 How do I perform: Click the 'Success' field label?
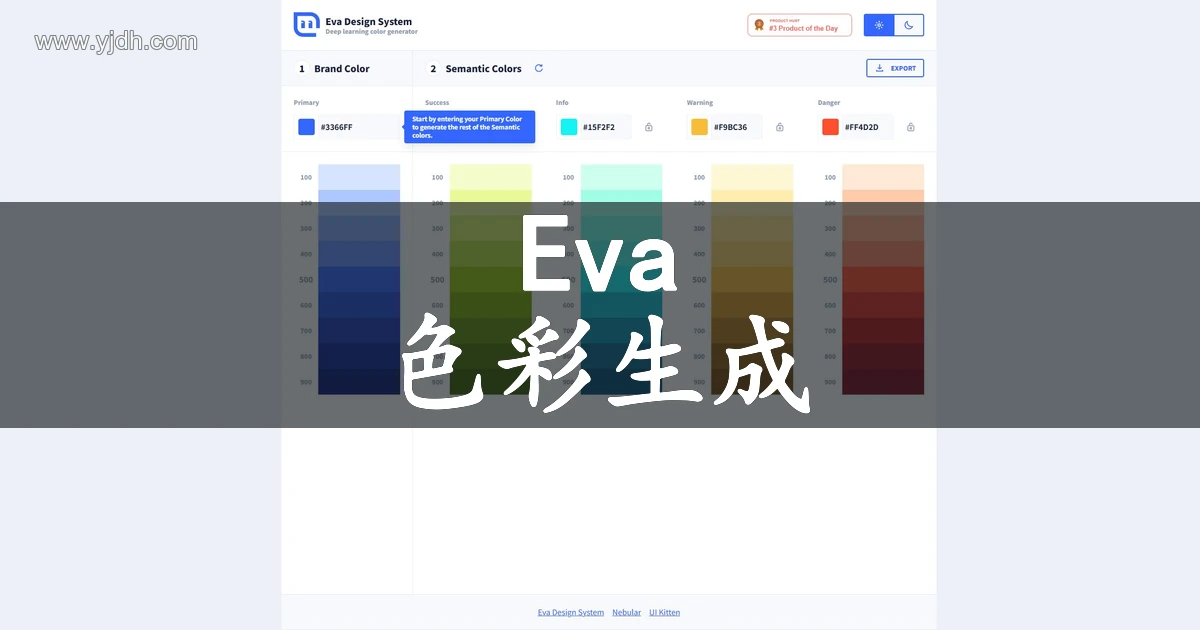tap(437, 103)
